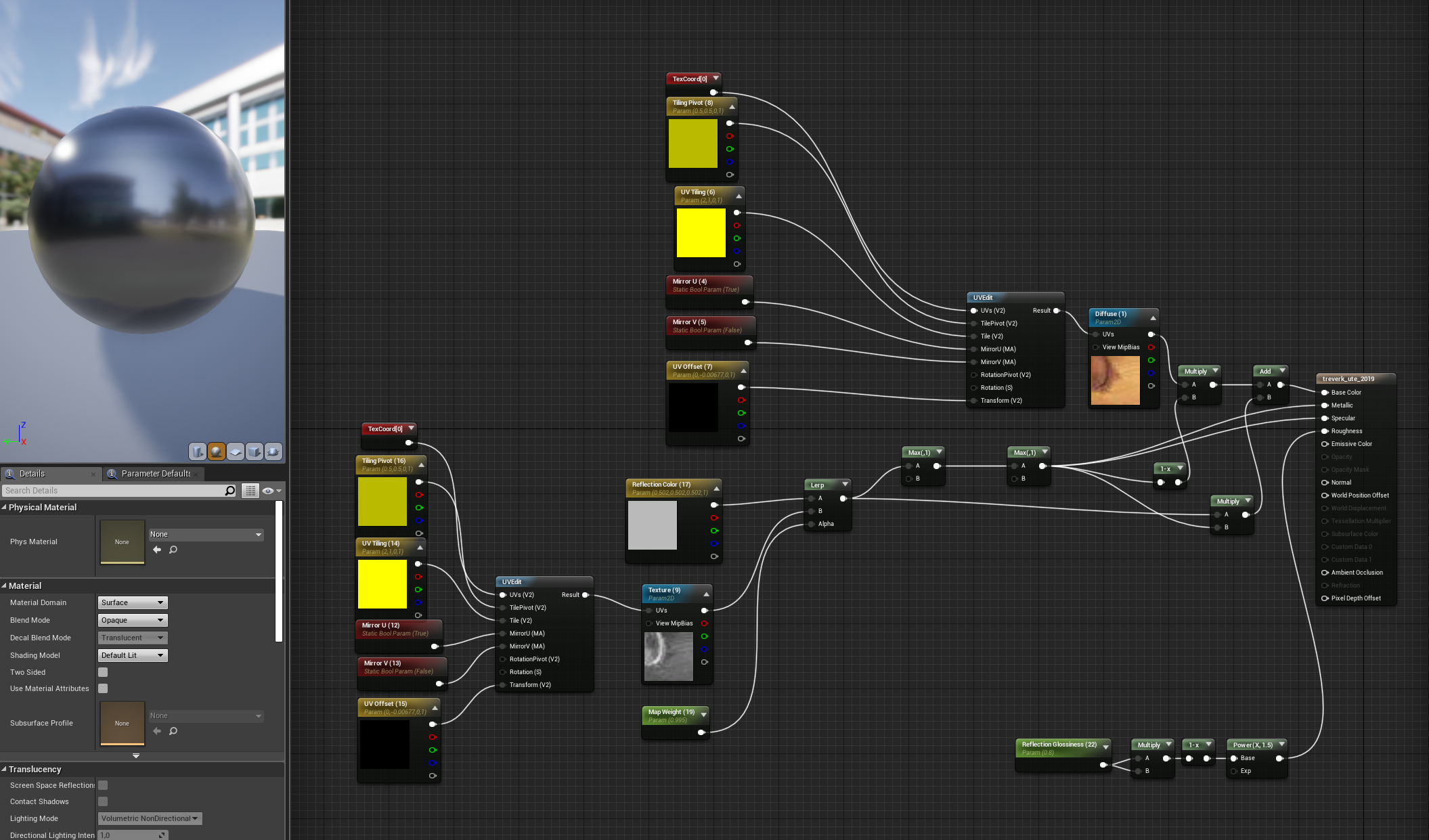The width and height of the screenshot is (1429, 840).
Task: Click the Reflection Color node swatch
Action: pyautogui.click(x=652, y=525)
